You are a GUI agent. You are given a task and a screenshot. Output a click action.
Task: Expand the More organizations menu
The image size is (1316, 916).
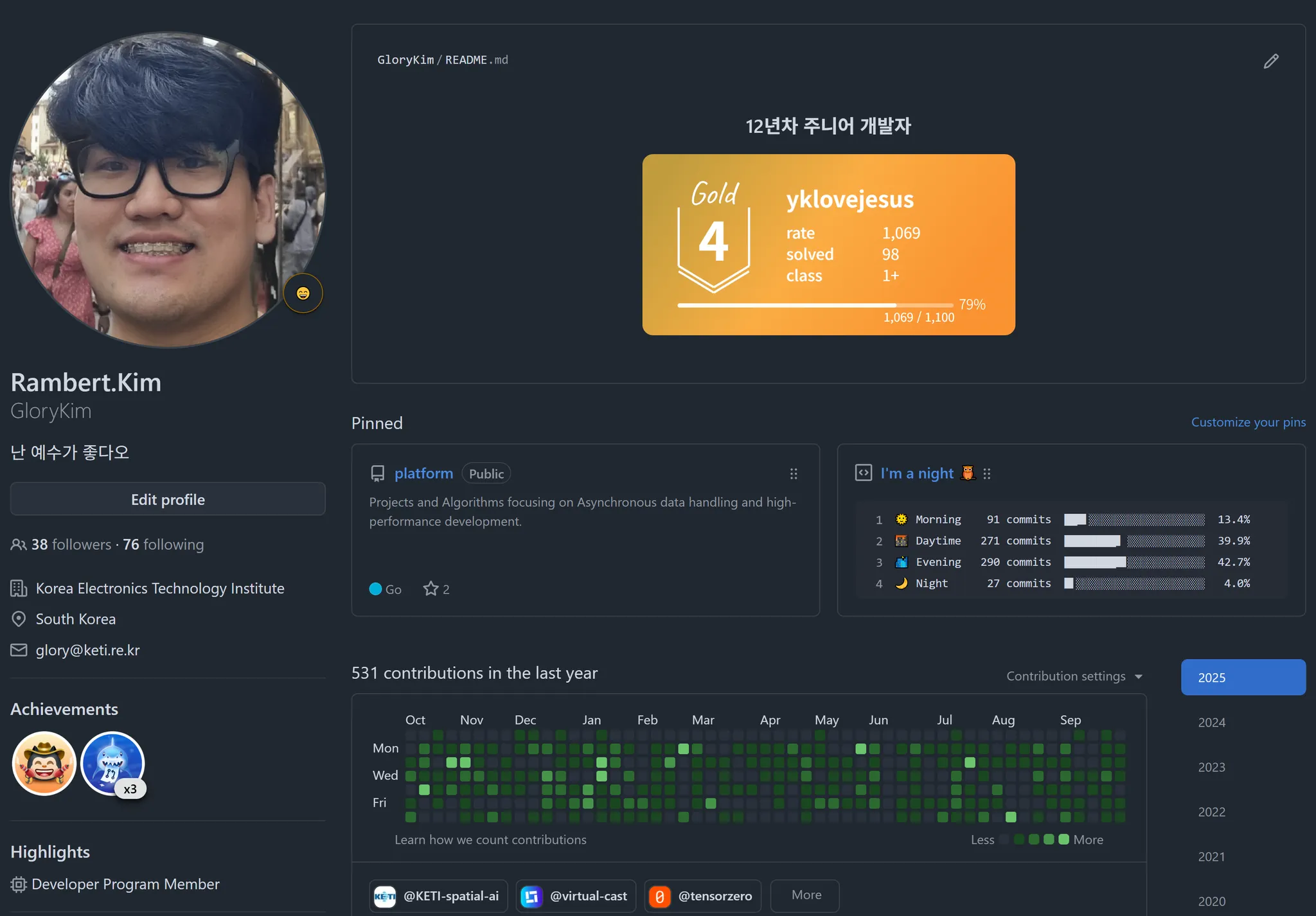806,895
